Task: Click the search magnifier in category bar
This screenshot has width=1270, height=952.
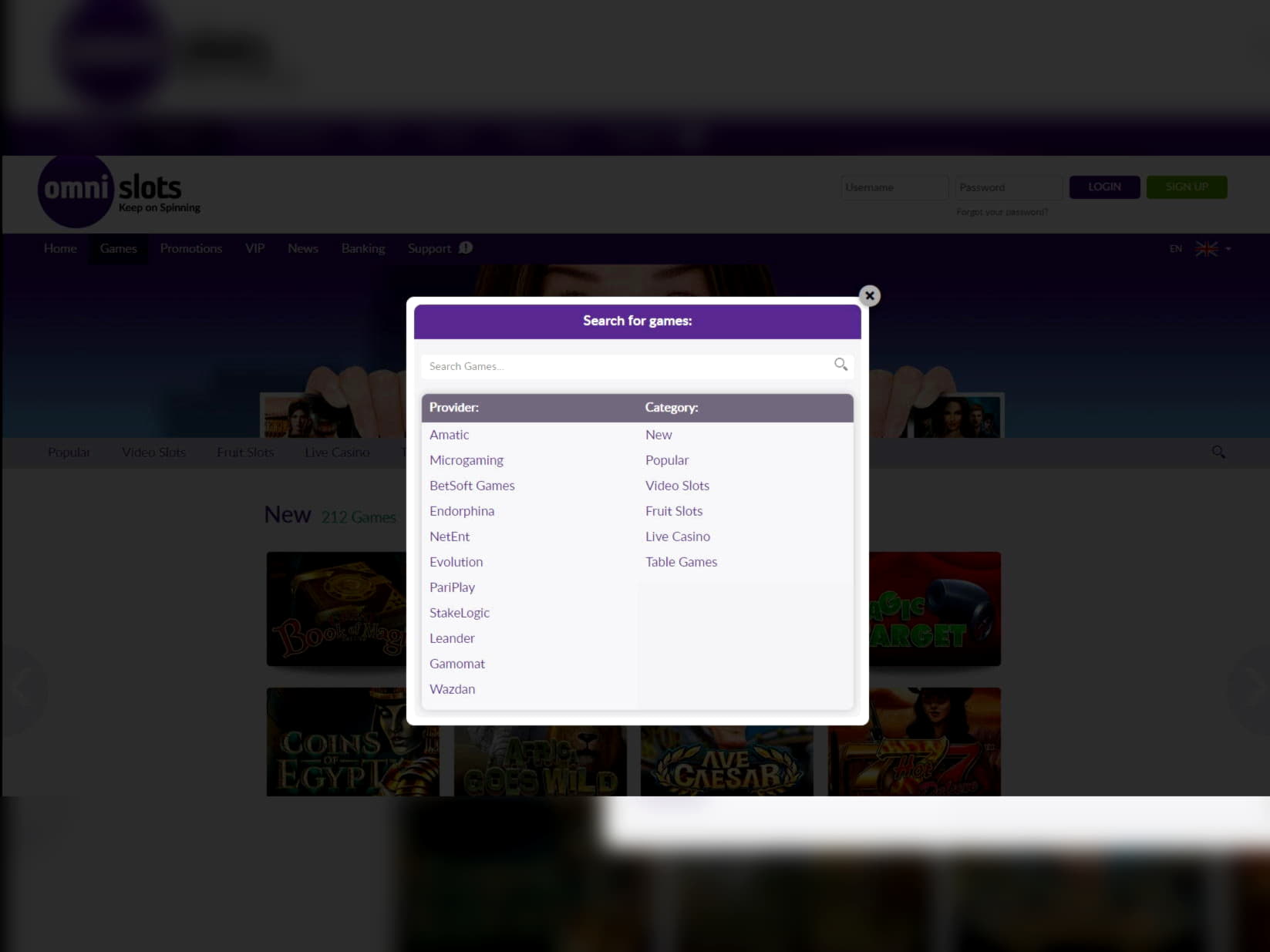Action: click(x=1218, y=452)
